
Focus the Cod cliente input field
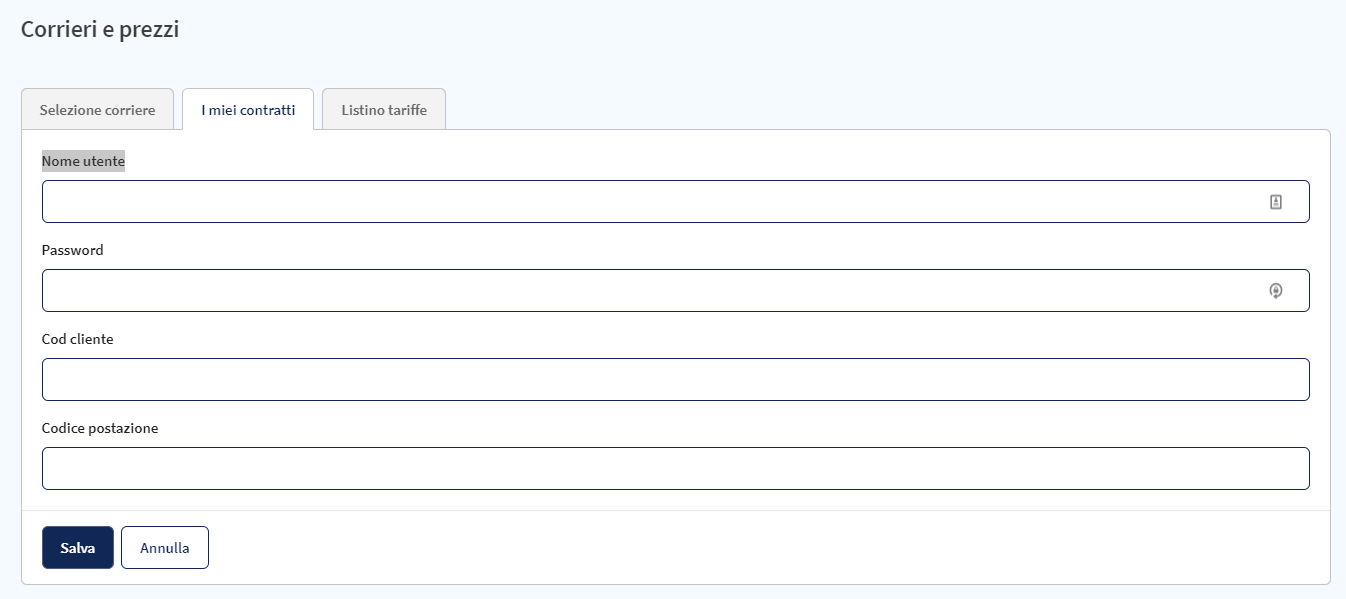(x=676, y=380)
